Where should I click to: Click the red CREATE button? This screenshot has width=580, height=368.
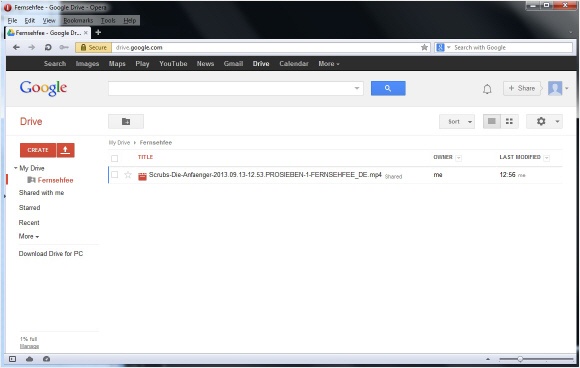pyautogui.click(x=38, y=150)
